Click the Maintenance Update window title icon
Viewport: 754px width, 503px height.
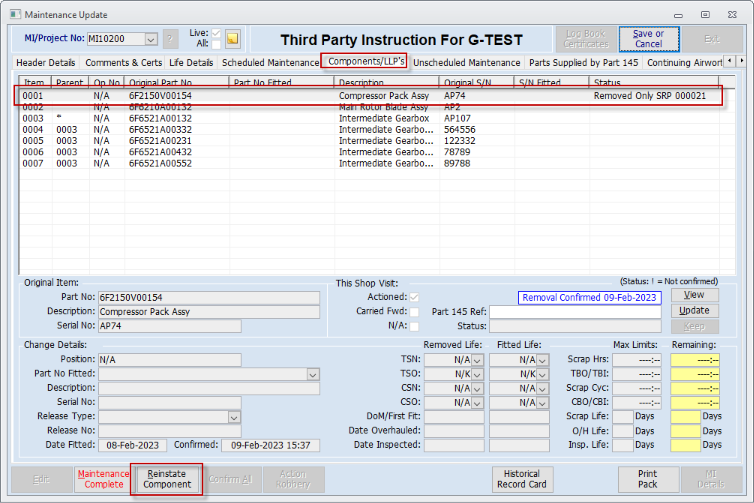click(15, 14)
